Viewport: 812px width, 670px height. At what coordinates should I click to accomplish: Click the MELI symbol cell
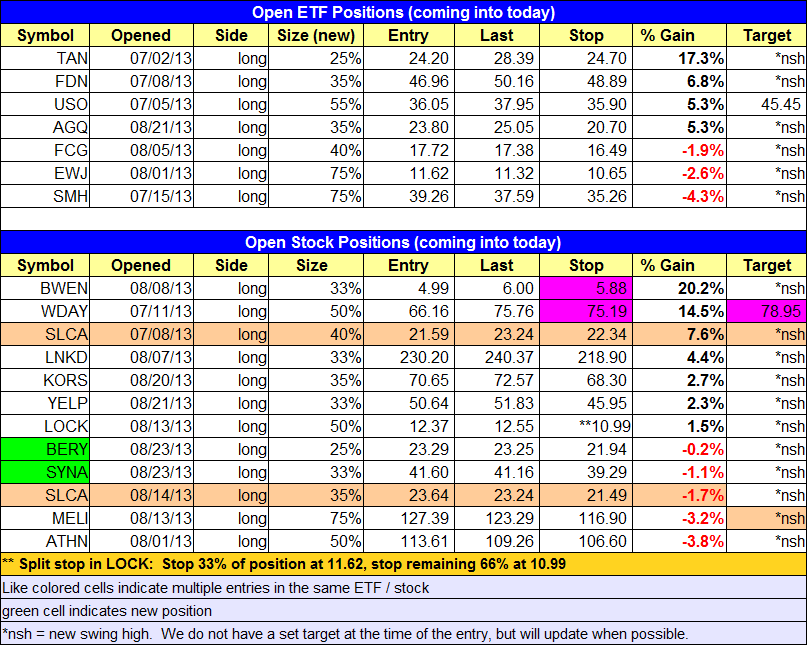pyautogui.click(x=45, y=518)
